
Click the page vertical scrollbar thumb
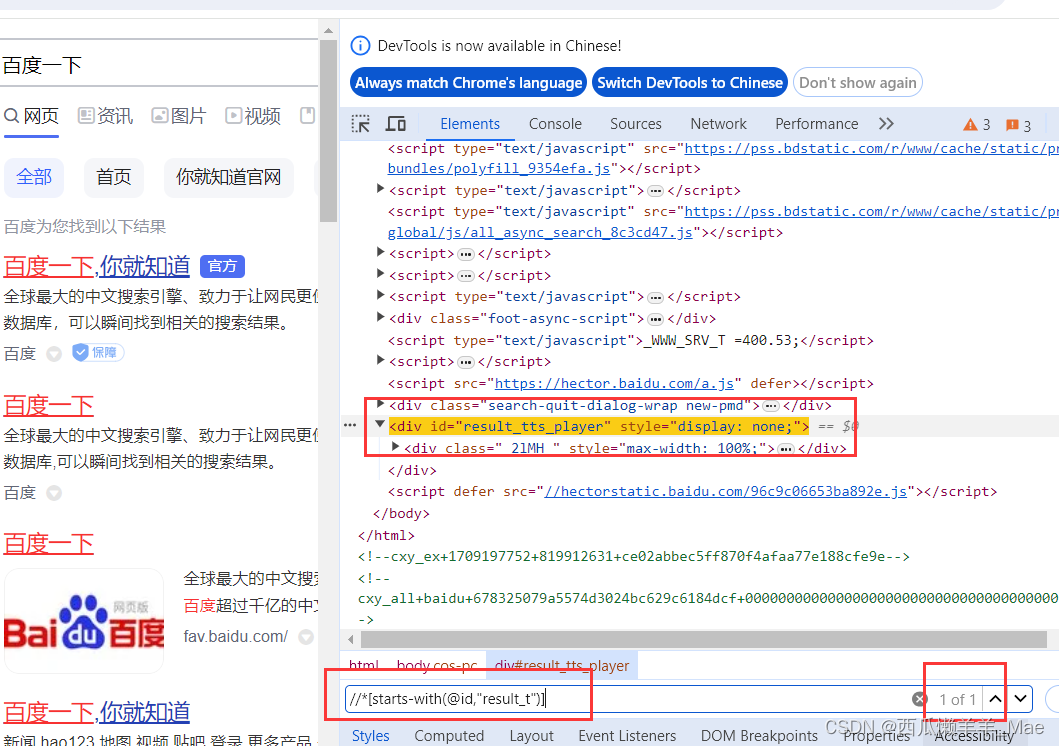tap(328, 131)
